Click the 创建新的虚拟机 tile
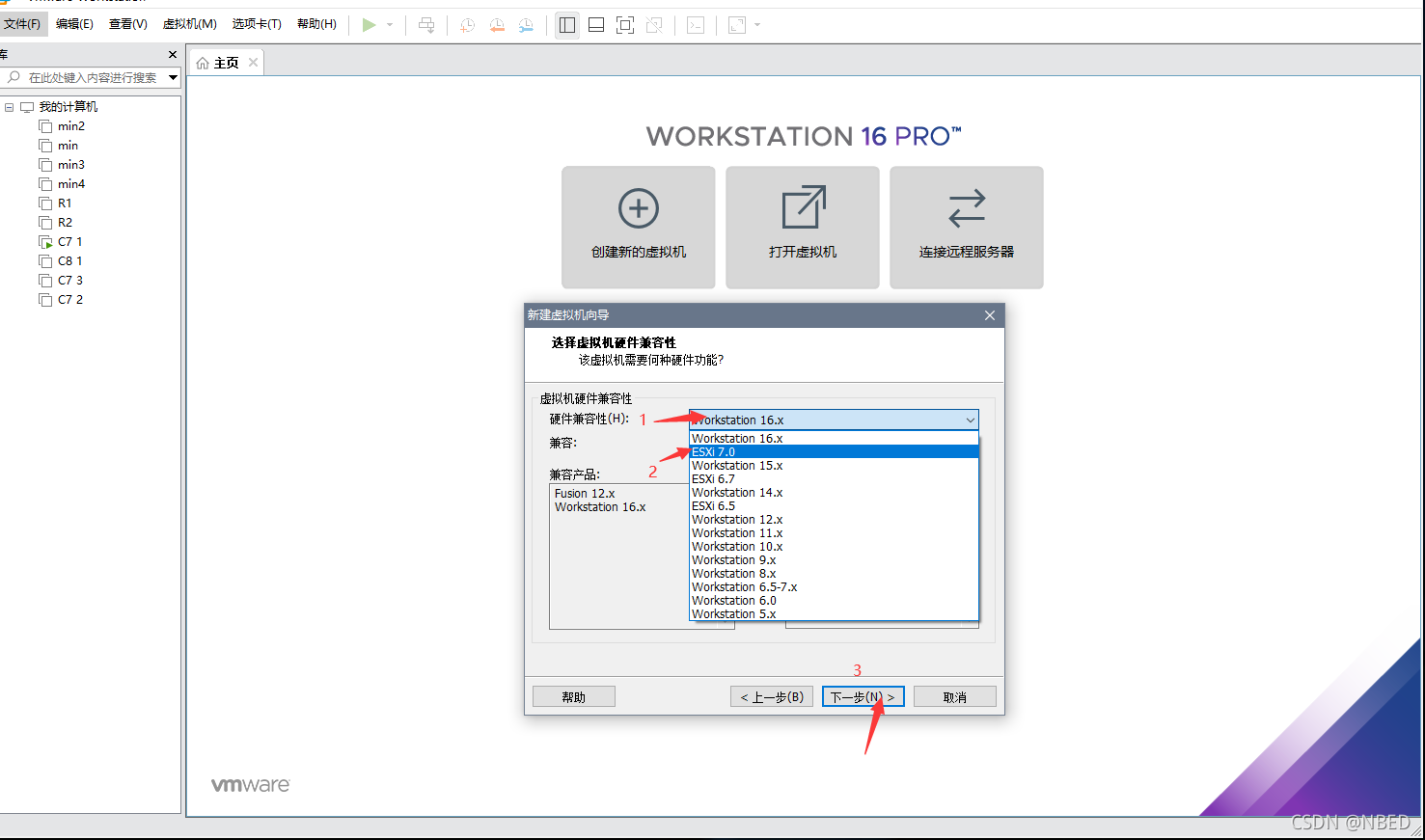This screenshot has height=840, width=1425. [x=639, y=228]
